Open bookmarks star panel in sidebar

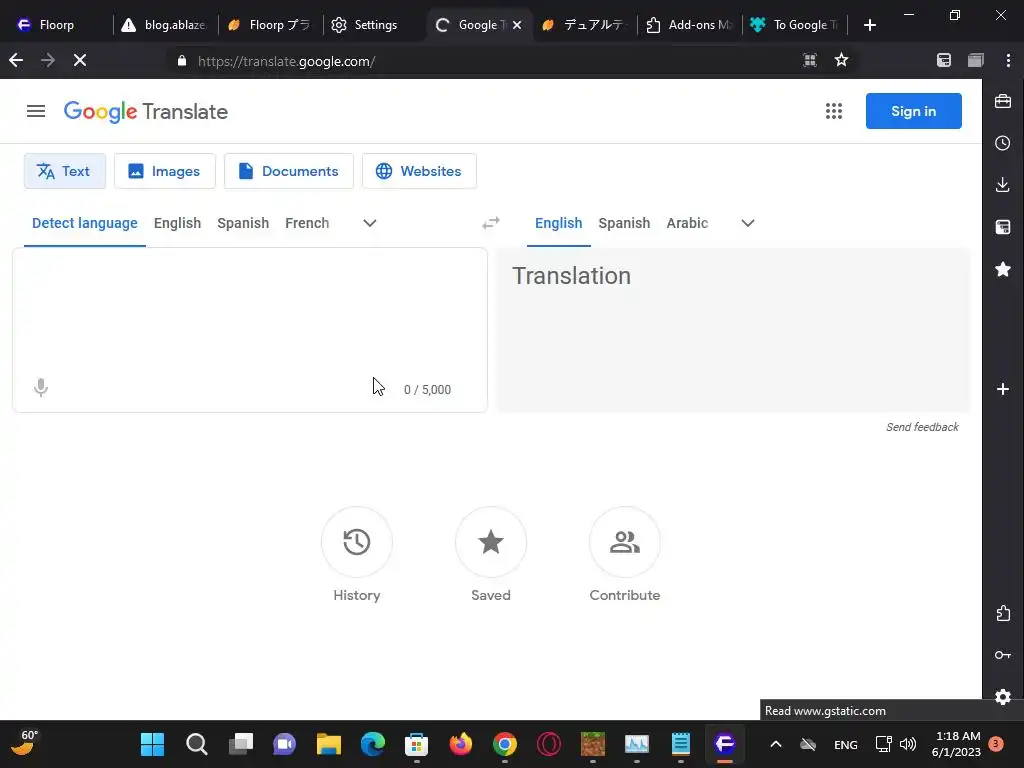pyautogui.click(x=1003, y=269)
